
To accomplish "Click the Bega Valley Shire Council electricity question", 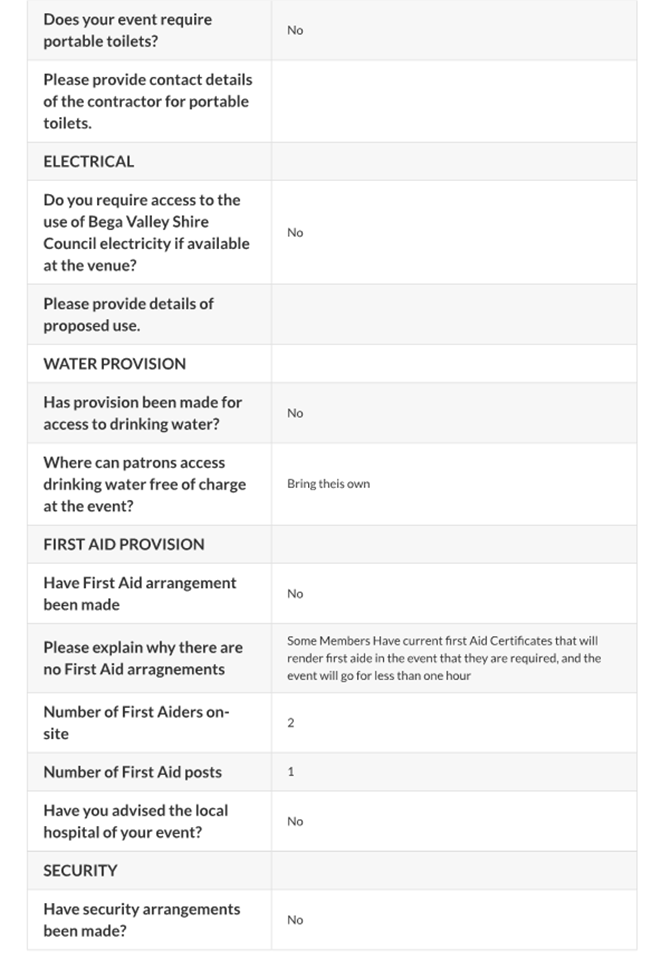I will tap(146, 232).
